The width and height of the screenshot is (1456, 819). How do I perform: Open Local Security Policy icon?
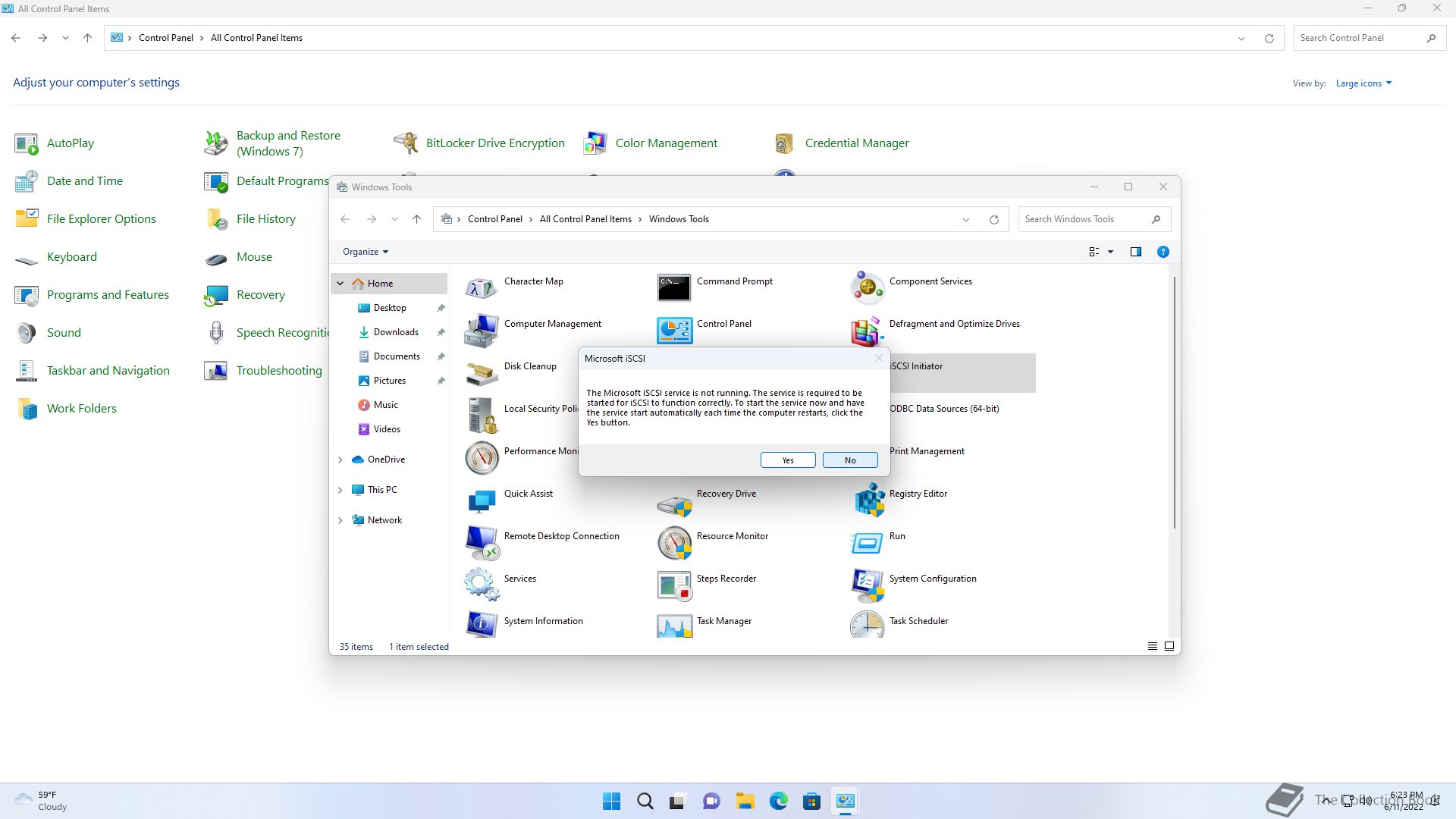click(x=482, y=416)
